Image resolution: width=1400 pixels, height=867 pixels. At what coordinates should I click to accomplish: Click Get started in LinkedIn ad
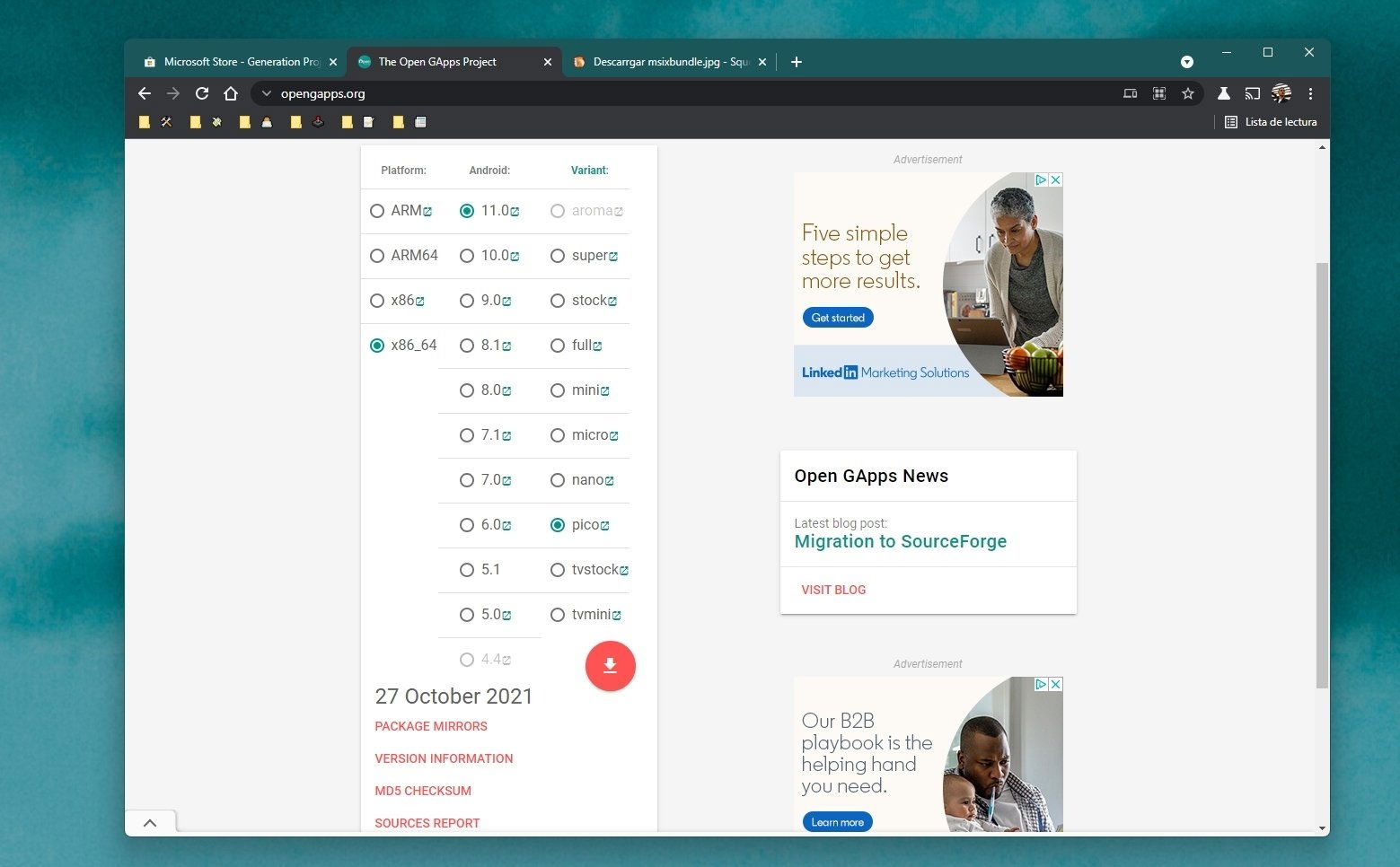tap(838, 318)
